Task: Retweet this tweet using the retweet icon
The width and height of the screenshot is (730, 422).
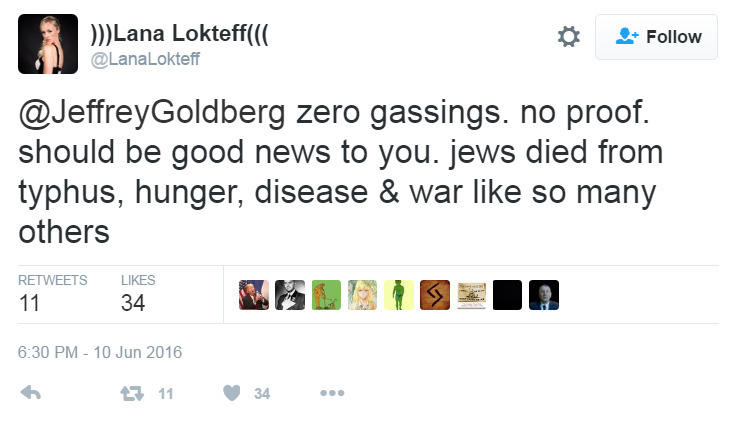Action: [x=131, y=394]
